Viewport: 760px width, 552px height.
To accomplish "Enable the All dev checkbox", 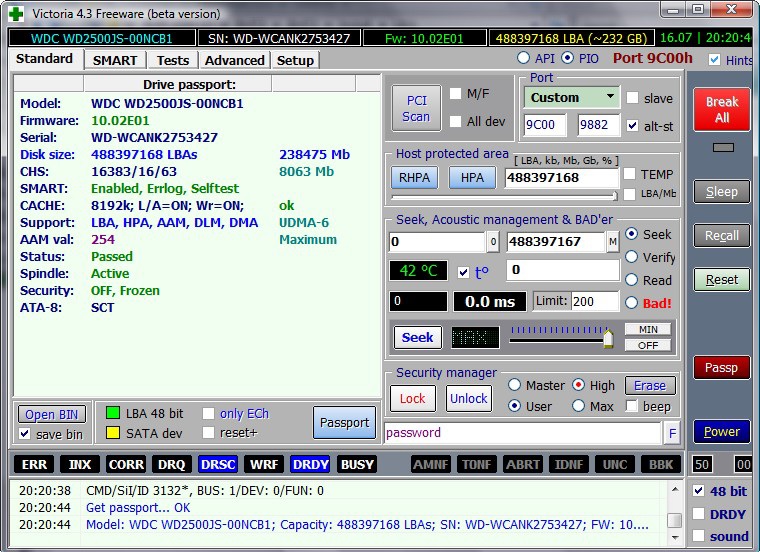I will (455, 121).
